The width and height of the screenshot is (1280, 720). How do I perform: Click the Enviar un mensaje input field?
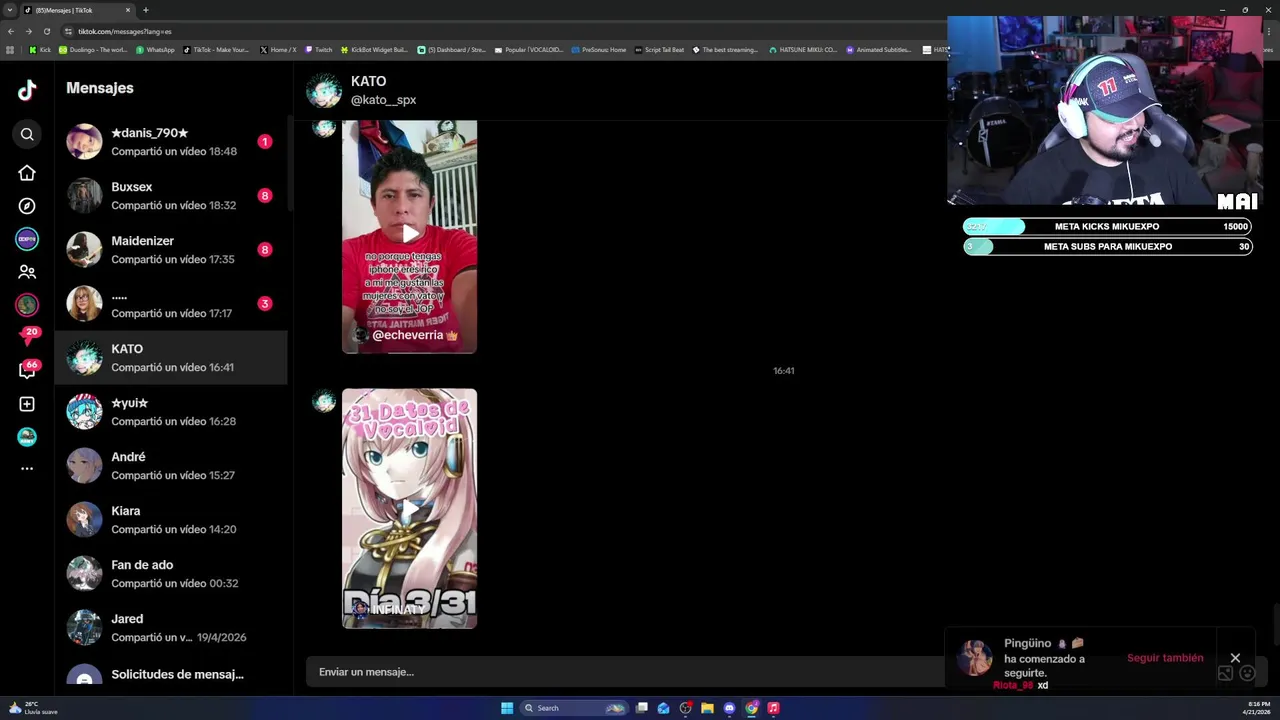pos(625,672)
